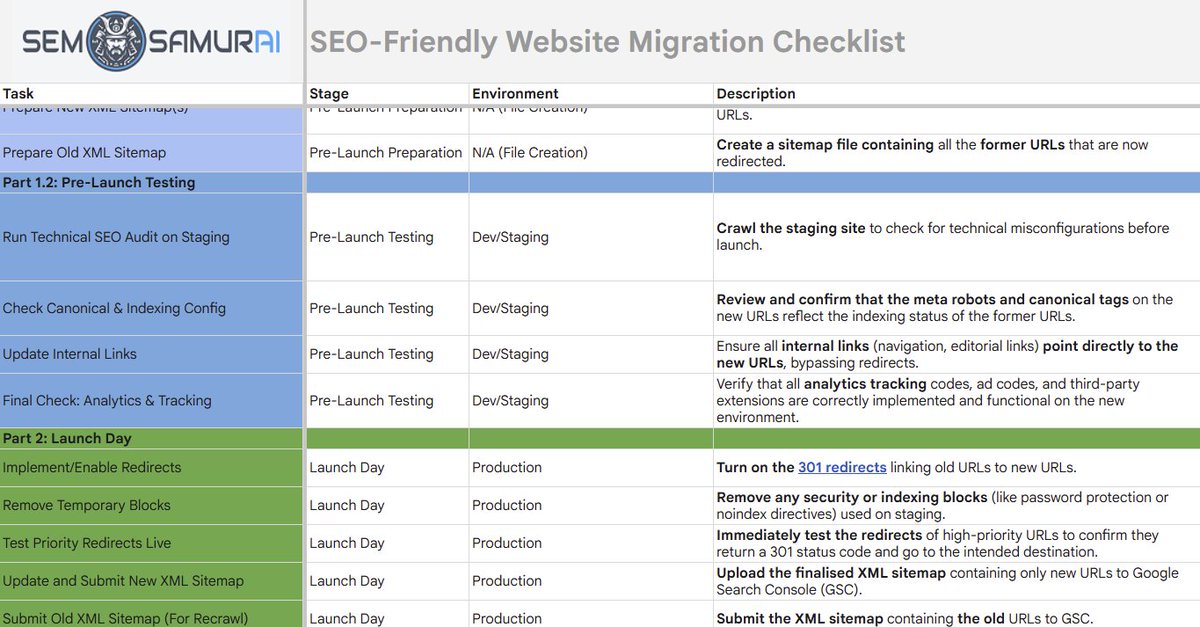Select Dev/Staging cell in Technical SEO Audit row
1200x627 pixels.
pyautogui.click(x=591, y=237)
